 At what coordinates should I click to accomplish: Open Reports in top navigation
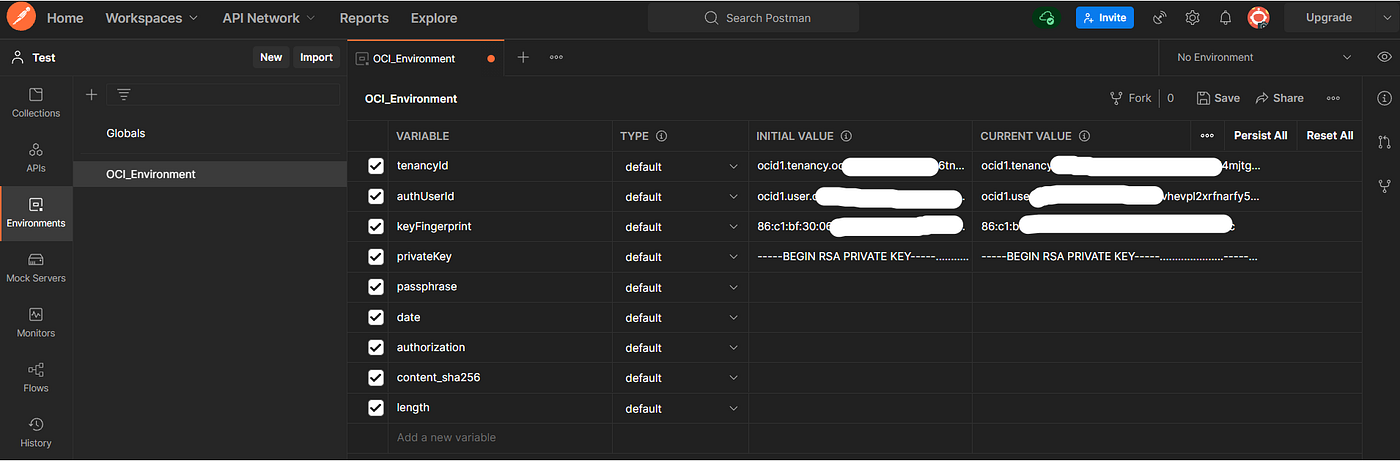[364, 18]
